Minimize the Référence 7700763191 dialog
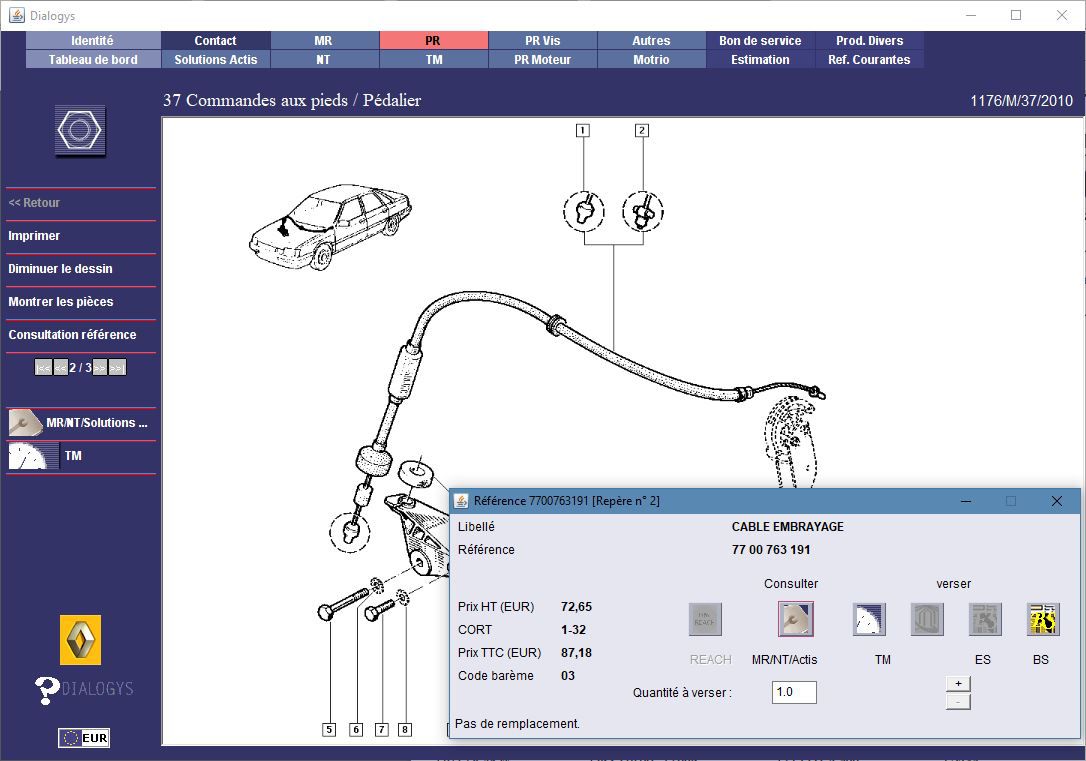 [966, 501]
